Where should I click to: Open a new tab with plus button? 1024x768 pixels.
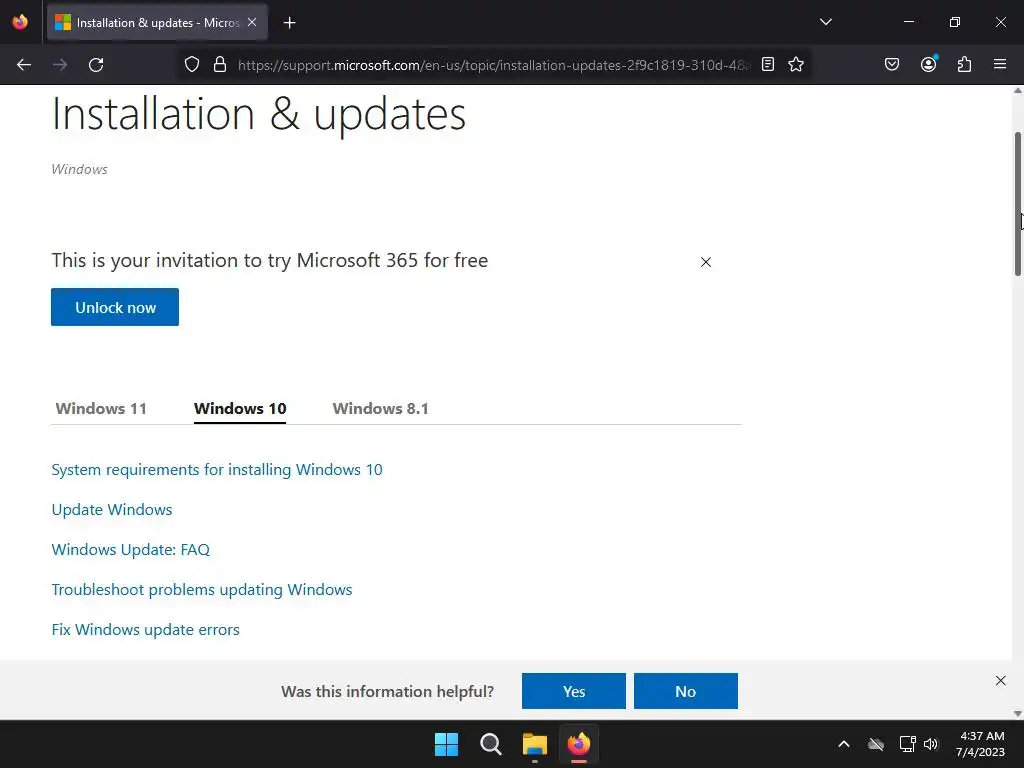(290, 23)
